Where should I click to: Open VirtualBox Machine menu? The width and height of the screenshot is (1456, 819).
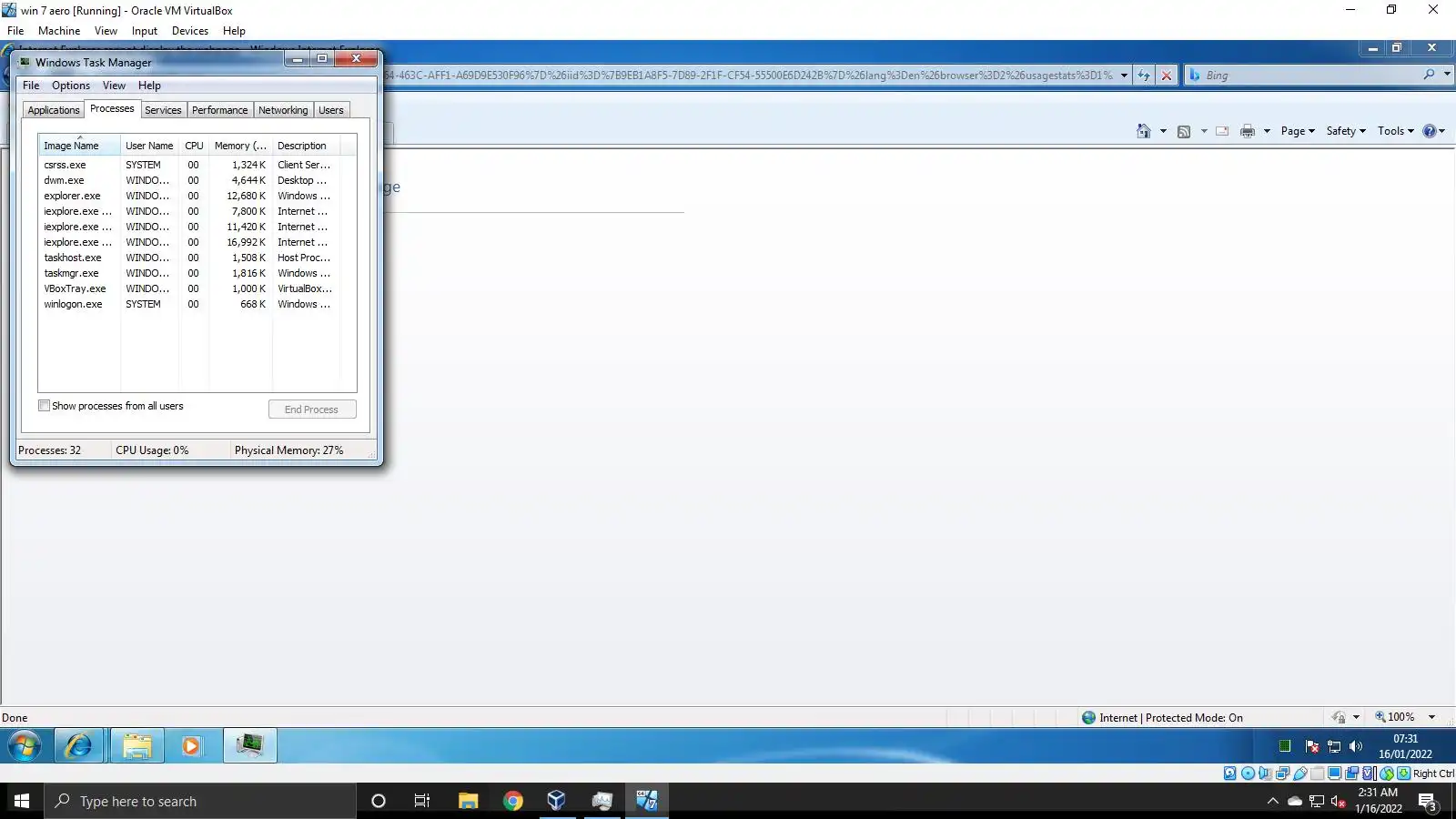(x=59, y=31)
